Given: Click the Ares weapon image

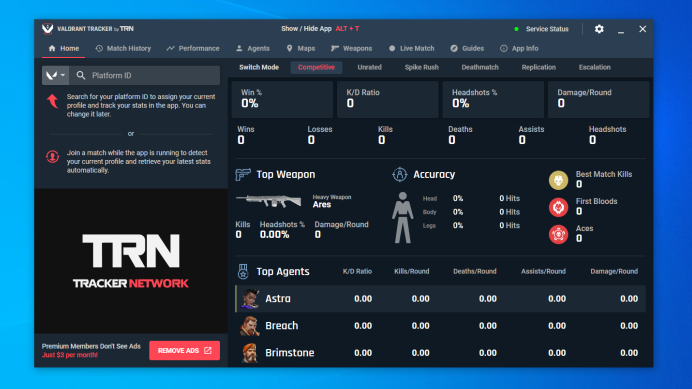Looking at the screenshot, I should (269, 201).
